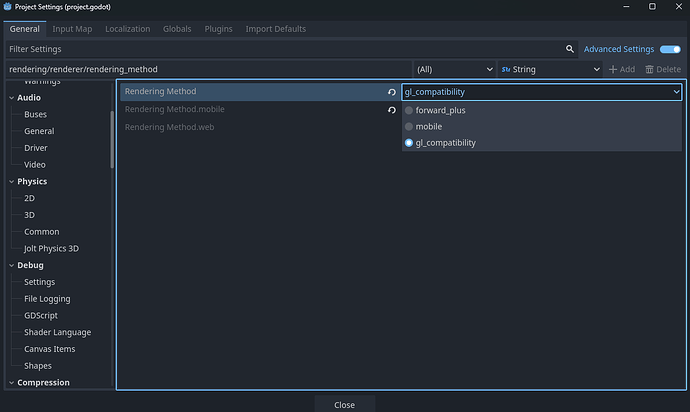This screenshot has height=412, width=690.
Task: Switch to the Input Map tab
Action: (73, 29)
